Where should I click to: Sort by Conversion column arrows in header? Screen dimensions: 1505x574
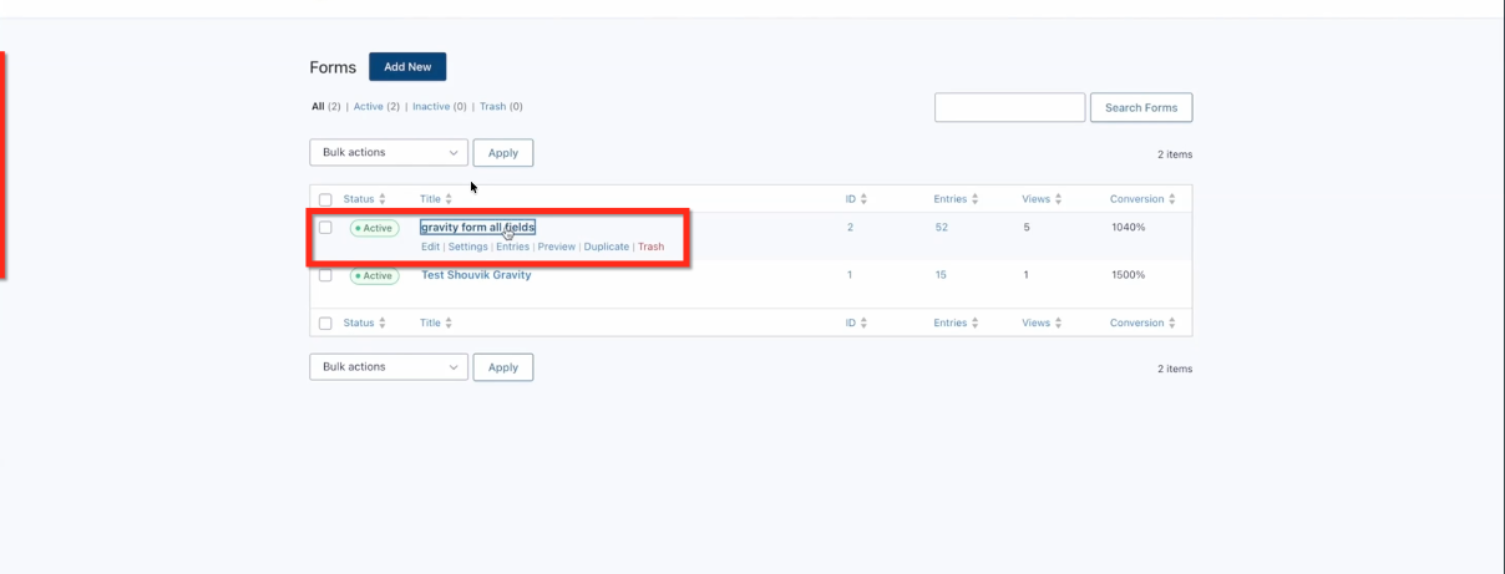1172,199
